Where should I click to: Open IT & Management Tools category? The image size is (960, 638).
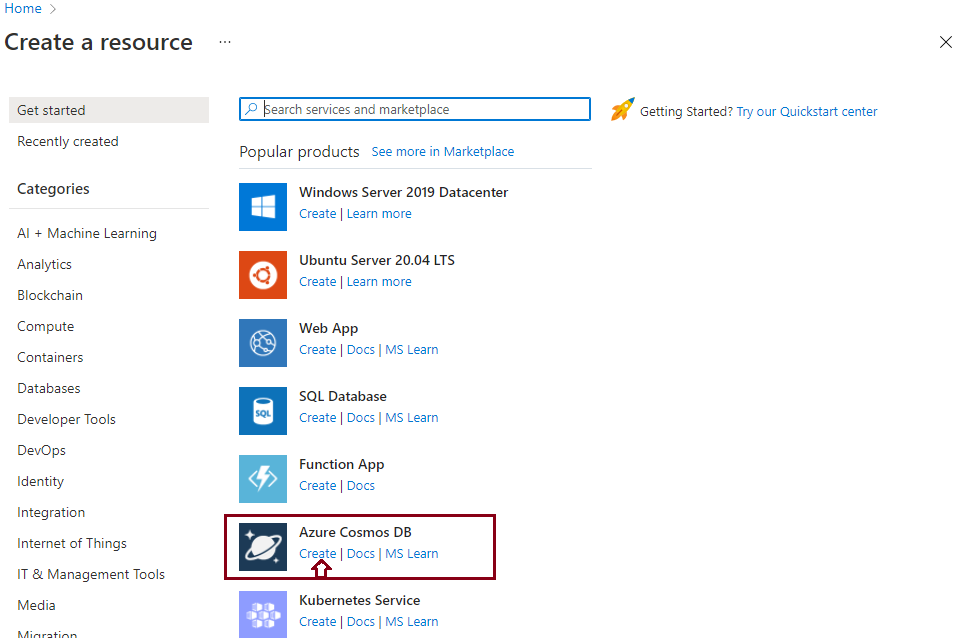pos(91,574)
